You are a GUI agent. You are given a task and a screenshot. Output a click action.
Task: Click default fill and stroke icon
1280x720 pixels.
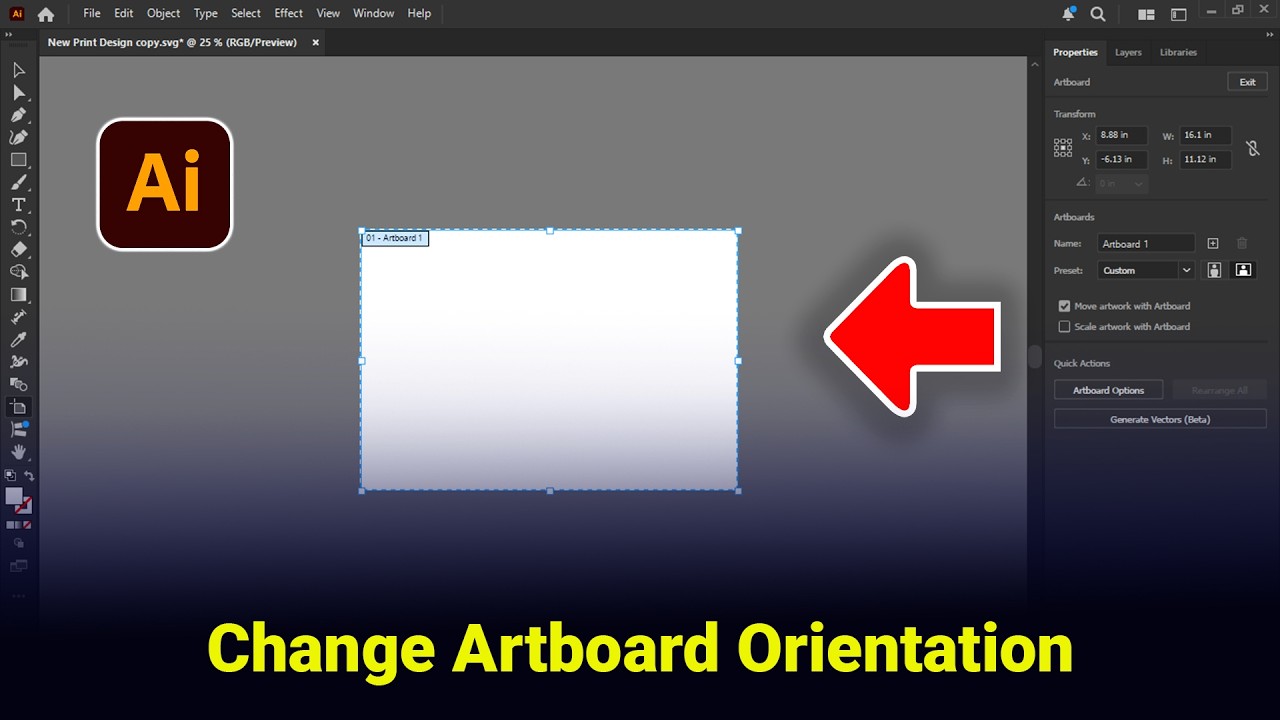click(x=10, y=476)
